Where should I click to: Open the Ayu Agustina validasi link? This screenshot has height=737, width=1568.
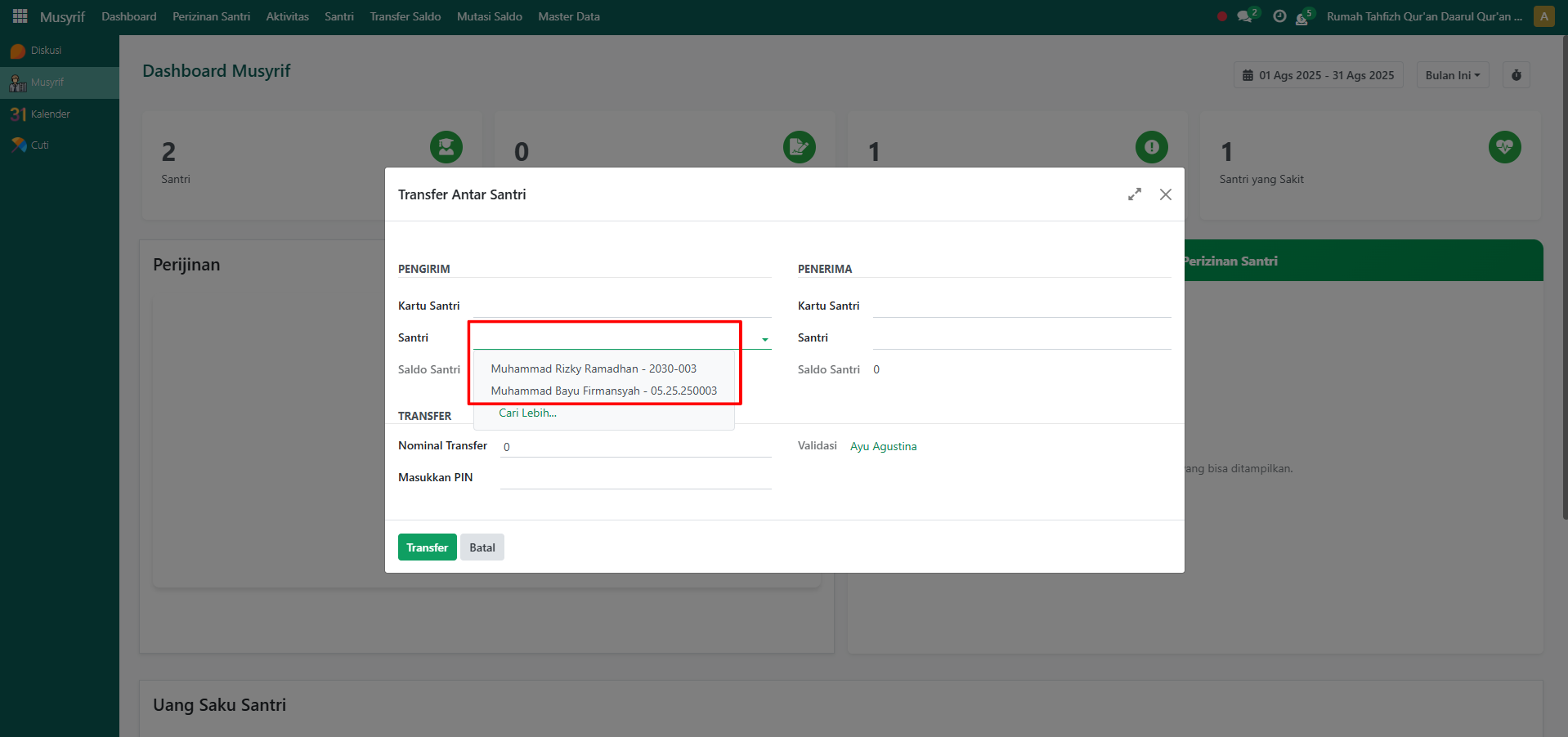pyautogui.click(x=883, y=447)
